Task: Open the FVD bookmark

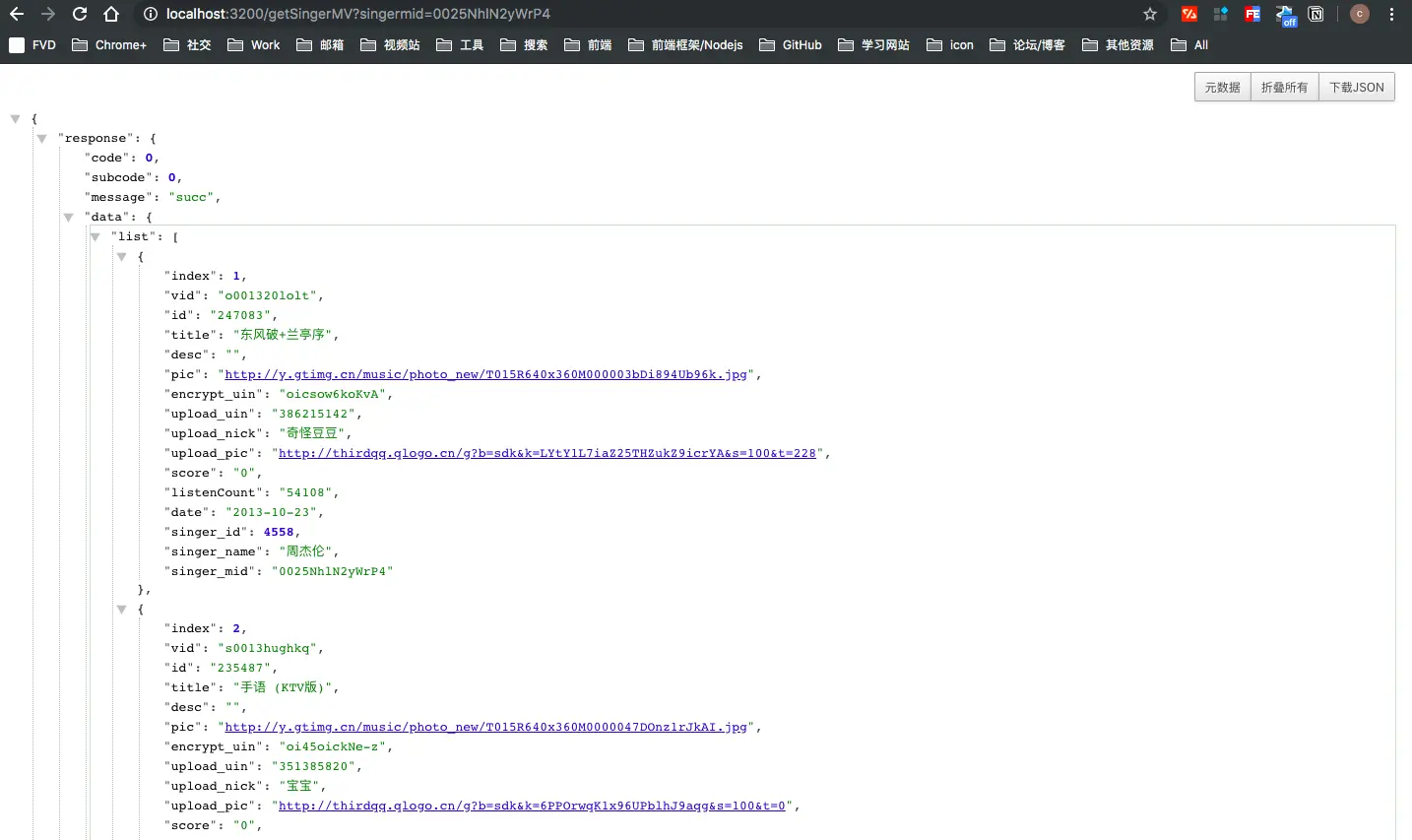Action: click(32, 44)
